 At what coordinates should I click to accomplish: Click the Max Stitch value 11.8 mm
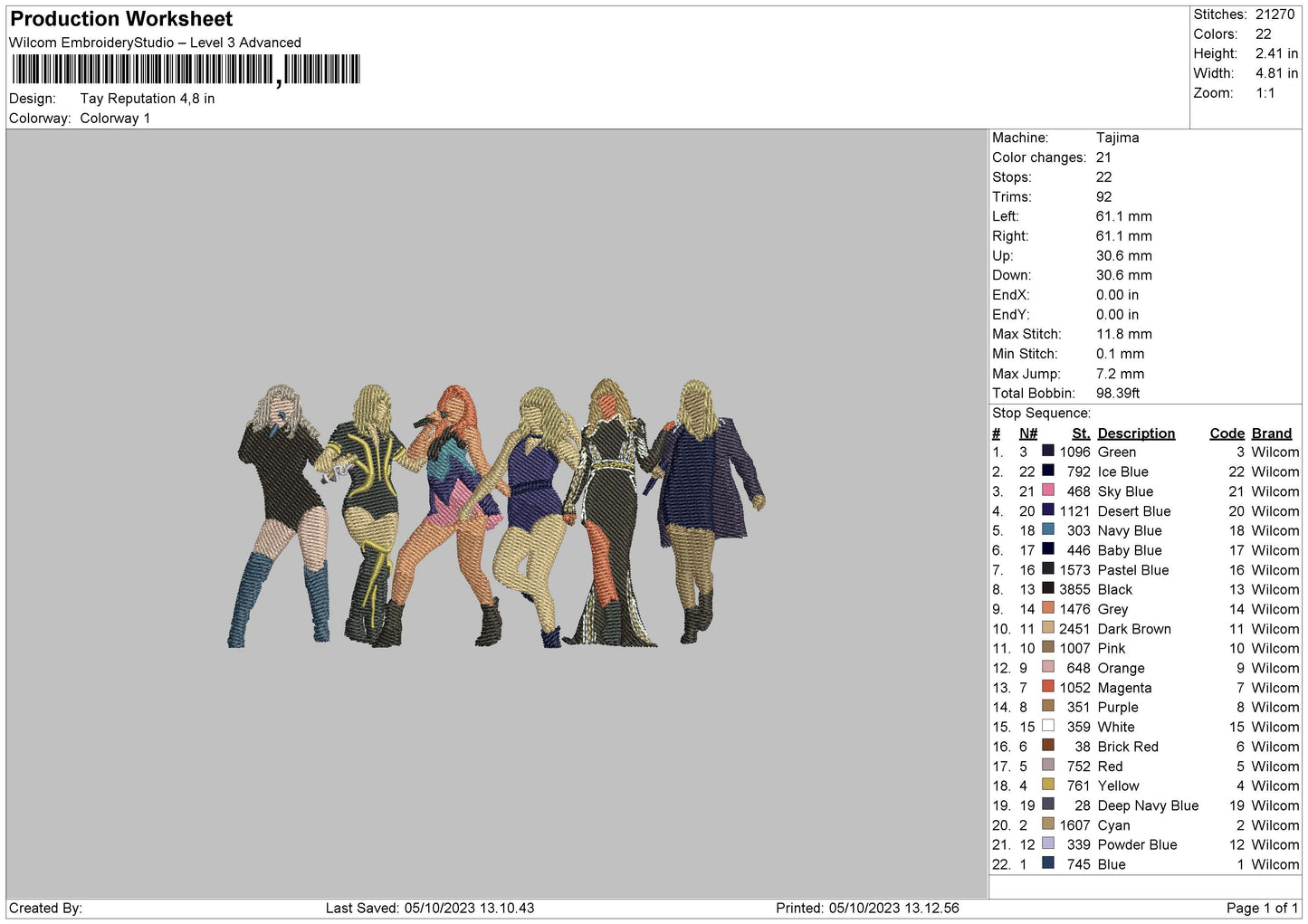click(1123, 334)
